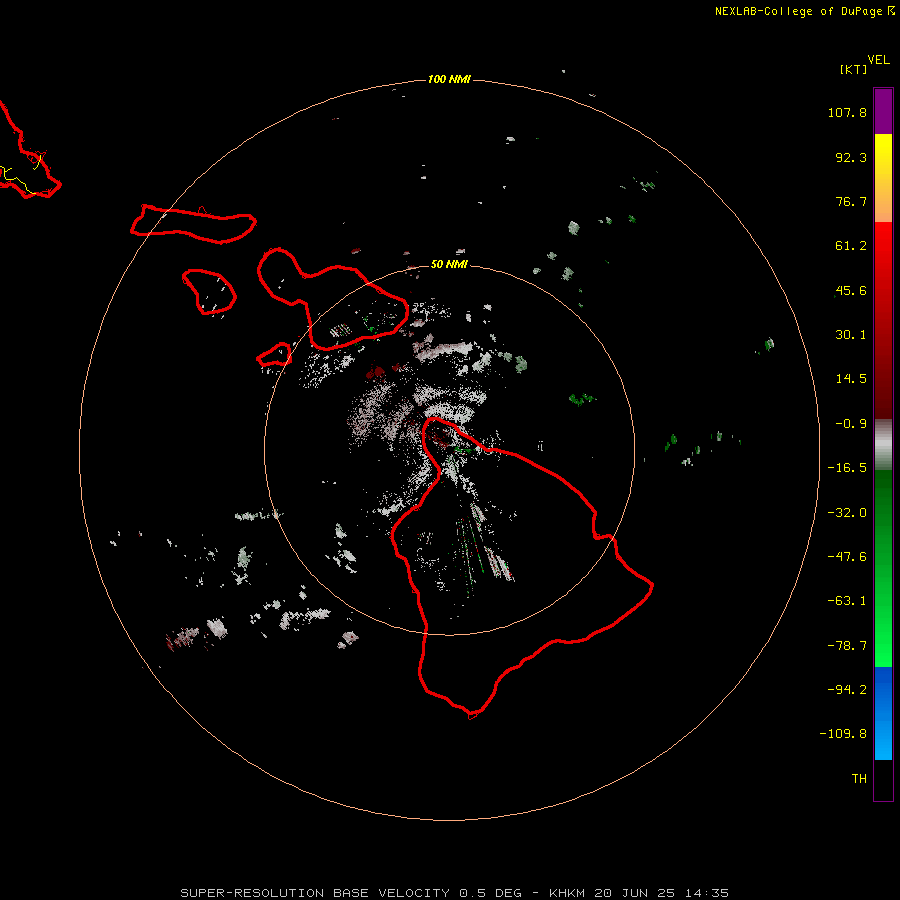Click the 76.7 legend value

coord(851,201)
